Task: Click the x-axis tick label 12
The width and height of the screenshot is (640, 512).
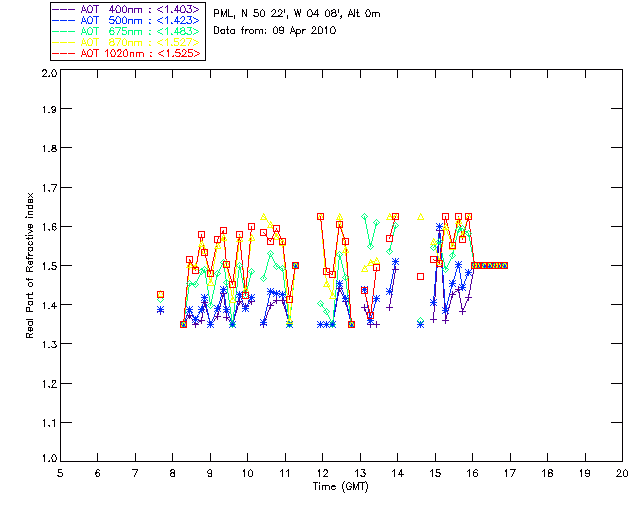Action: point(322,473)
